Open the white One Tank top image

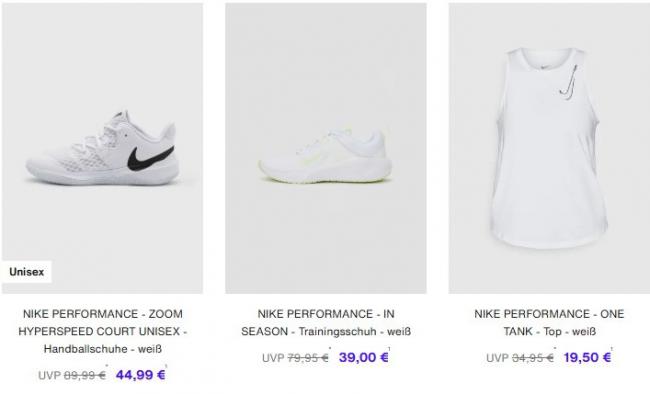[549, 148]
